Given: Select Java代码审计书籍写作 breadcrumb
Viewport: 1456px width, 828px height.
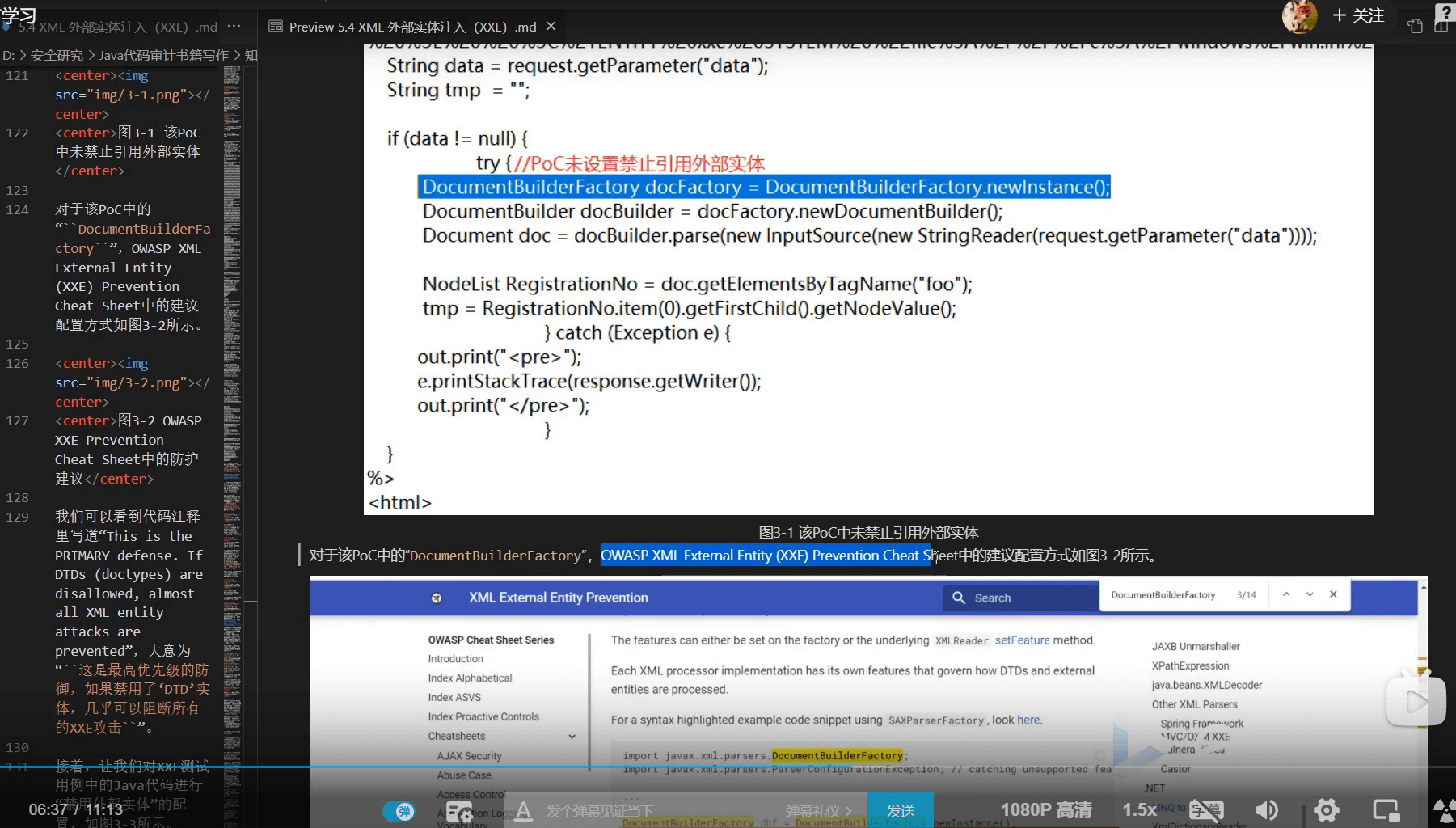Looking at the screenshot, I should tap(164, 55).
